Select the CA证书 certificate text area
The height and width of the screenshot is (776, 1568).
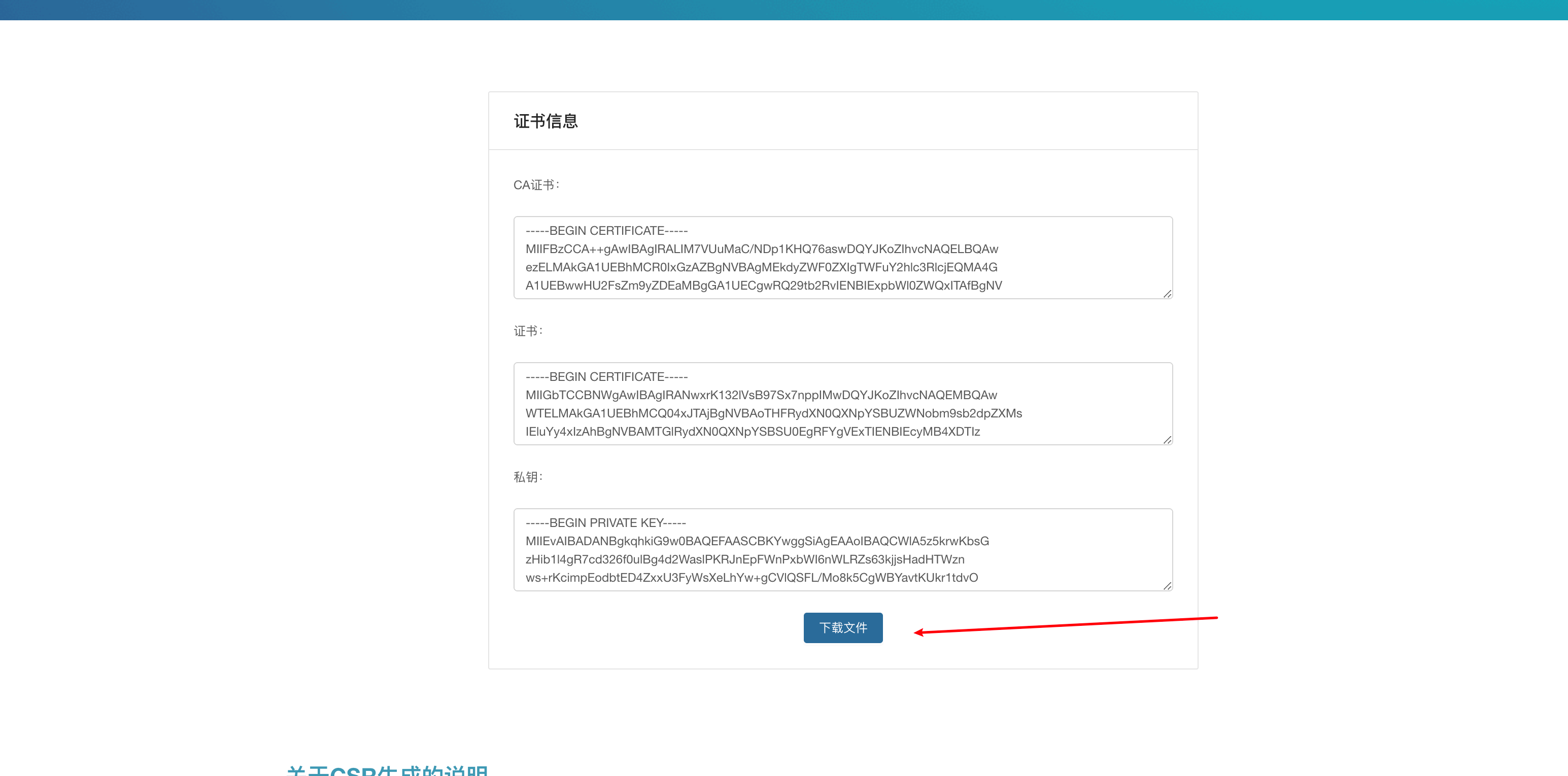(x=842, y=258)
